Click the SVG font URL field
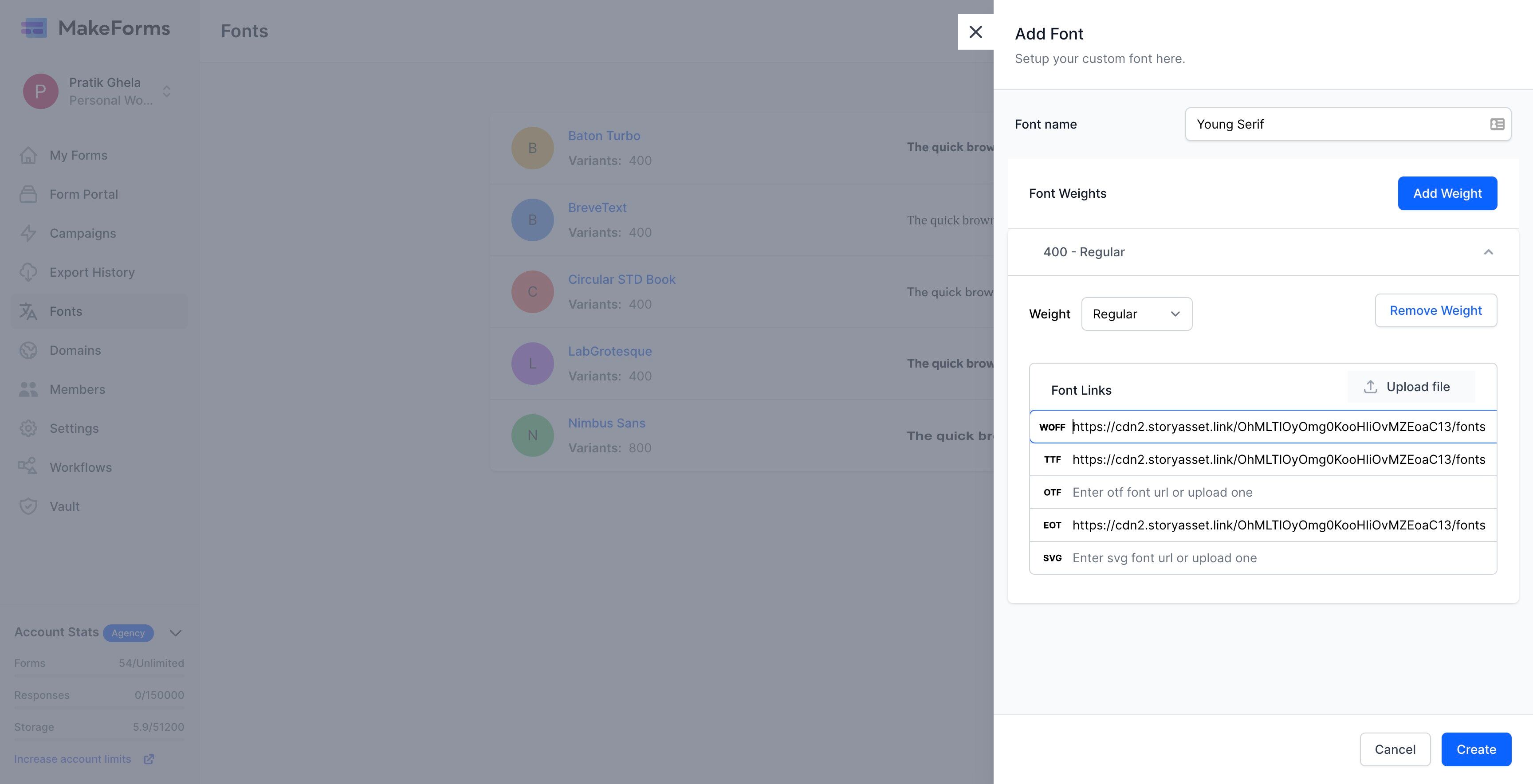This screenshot has height=784, width=1533. [x=1263, y=558]
